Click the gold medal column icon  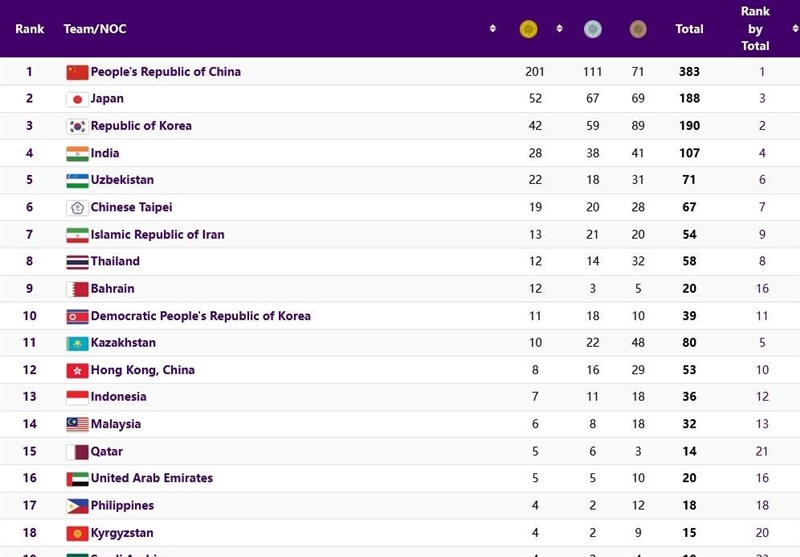[x=529, y=29]
